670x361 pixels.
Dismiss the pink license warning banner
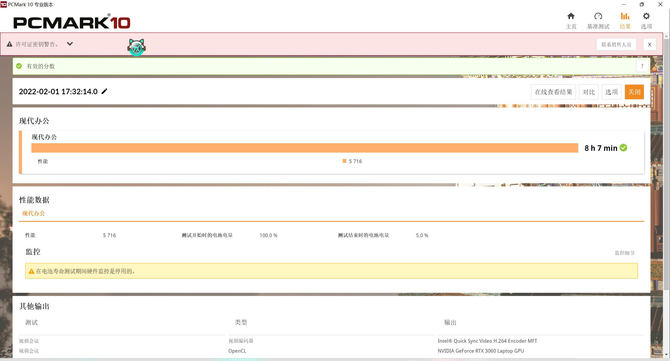(649, 44)
